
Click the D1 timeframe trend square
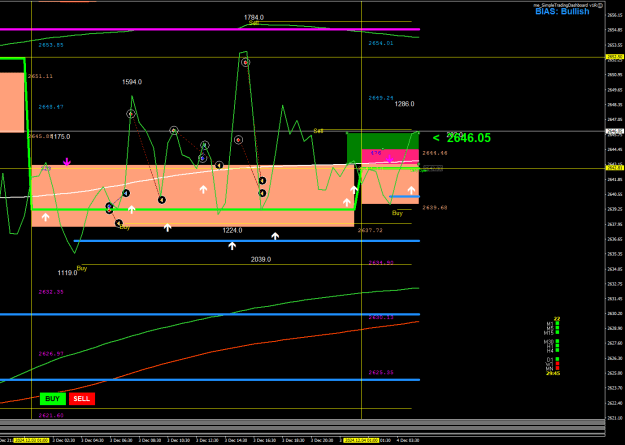(557, 359)
